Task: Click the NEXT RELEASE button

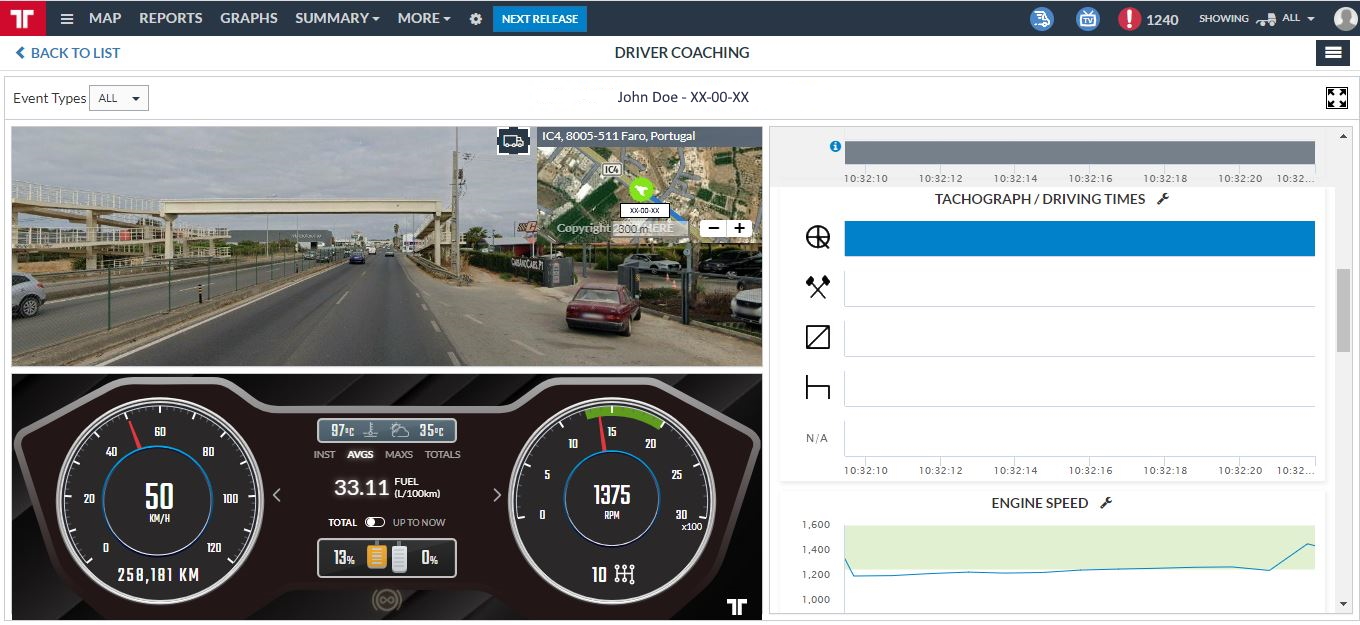Action: pos(539,19)
